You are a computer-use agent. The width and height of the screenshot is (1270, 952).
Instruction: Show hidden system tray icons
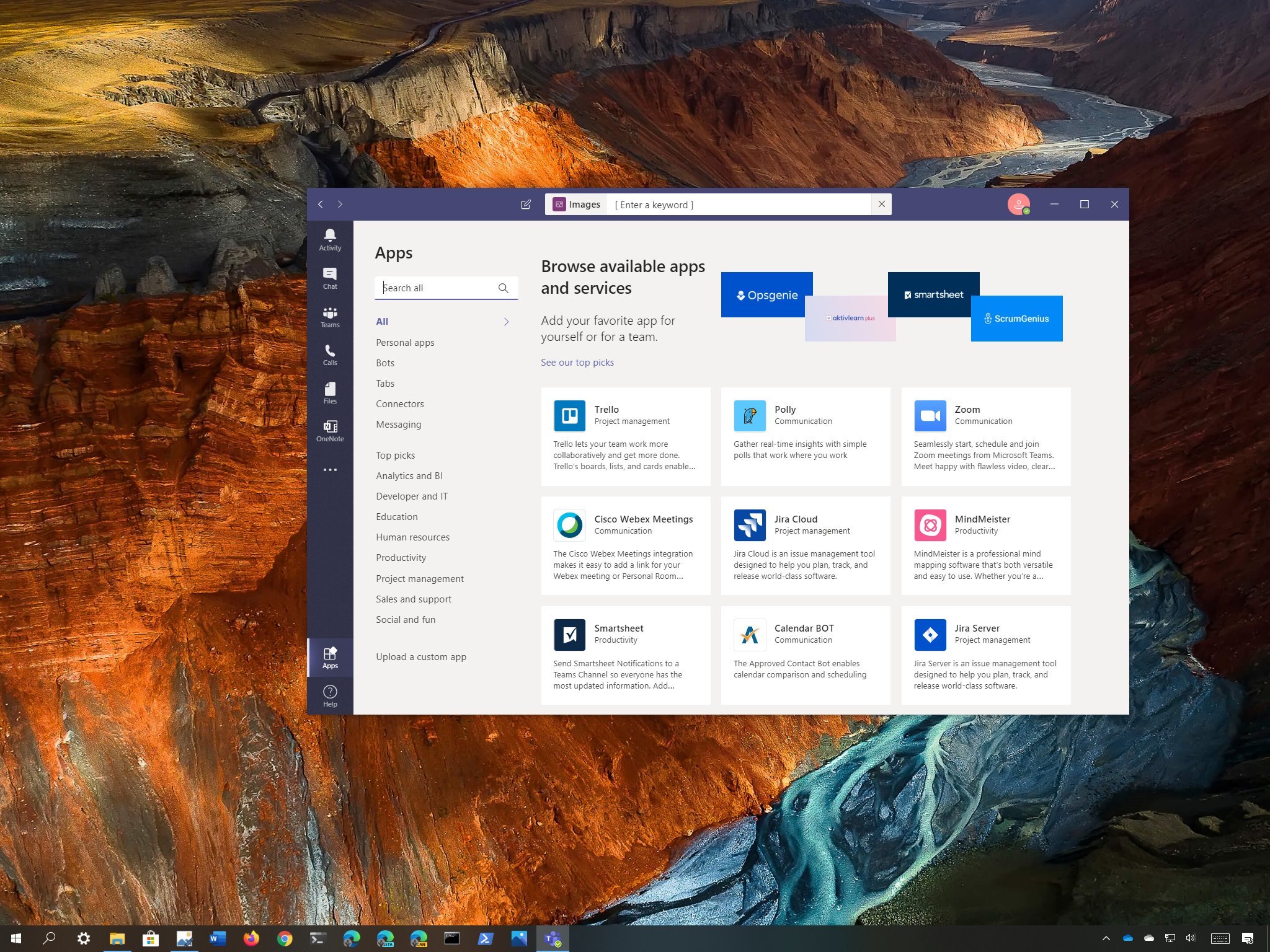point(1106,938)
